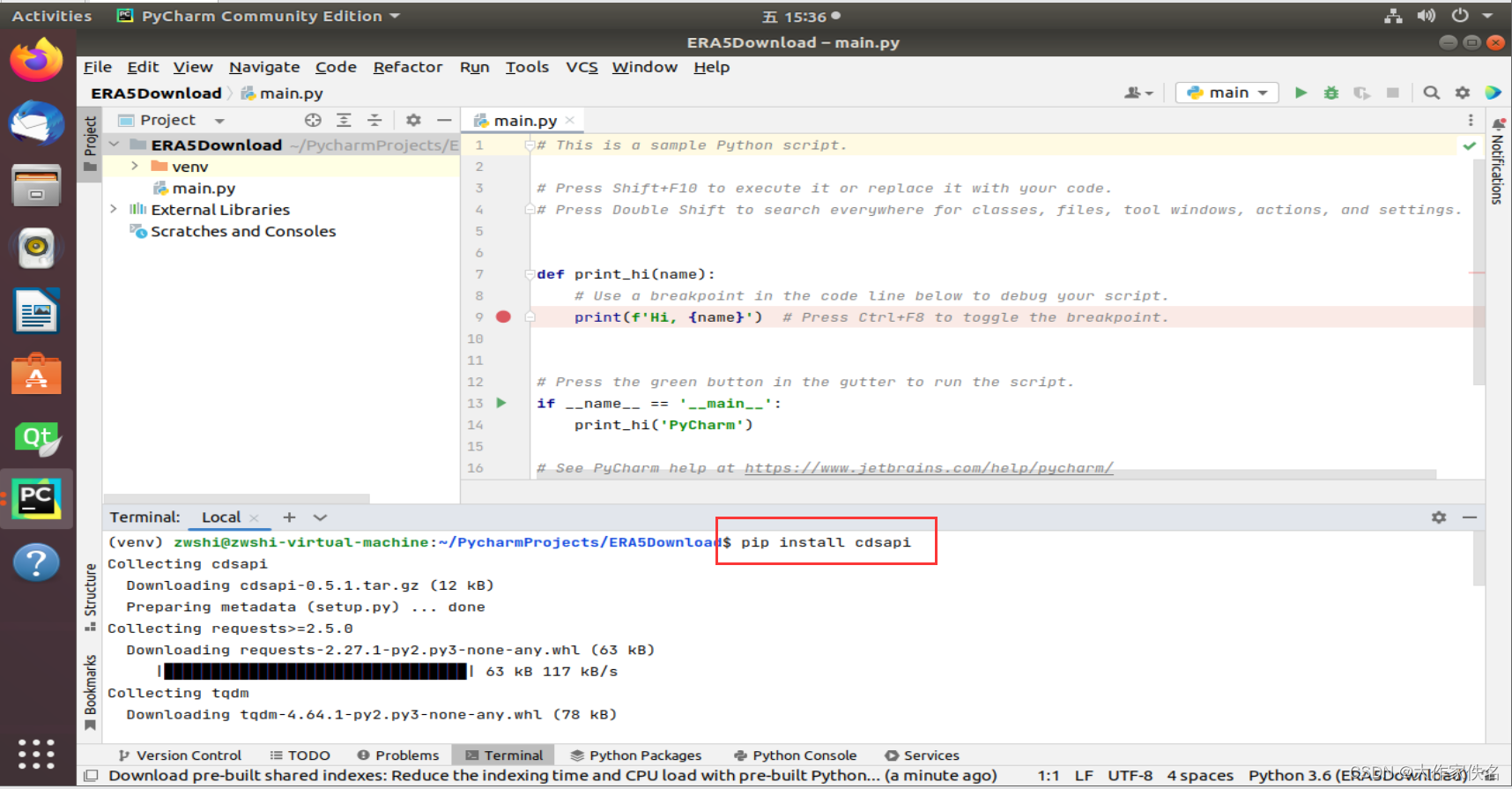Start debugging with the bug icon
1512x789 pixels.
pos(1331,93)
